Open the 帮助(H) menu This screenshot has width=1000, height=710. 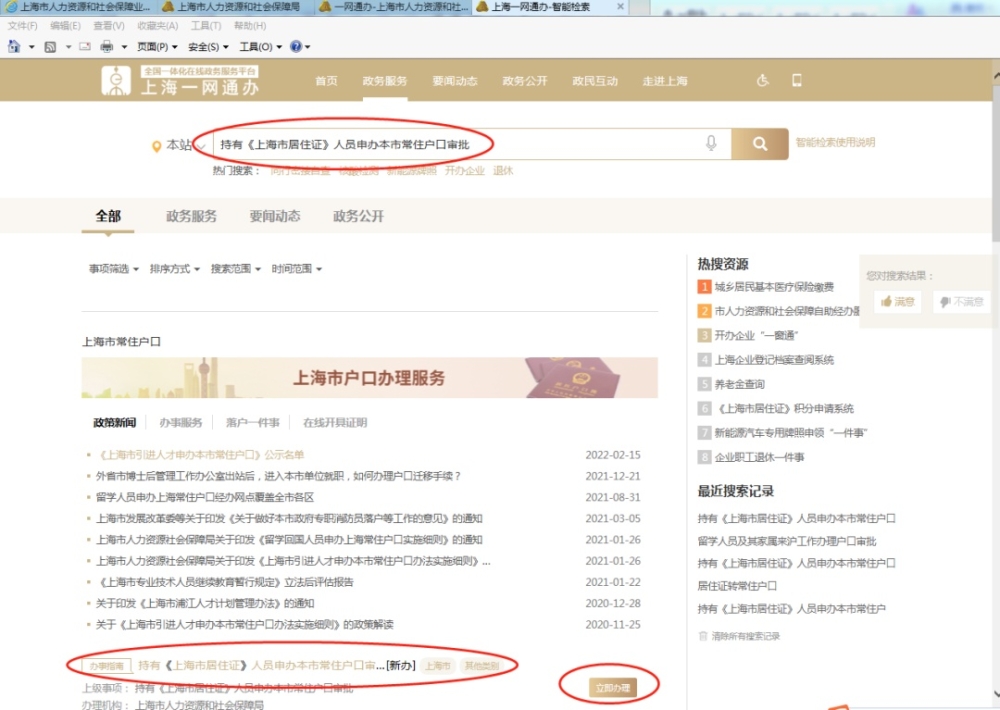click(x=250, y=26)
